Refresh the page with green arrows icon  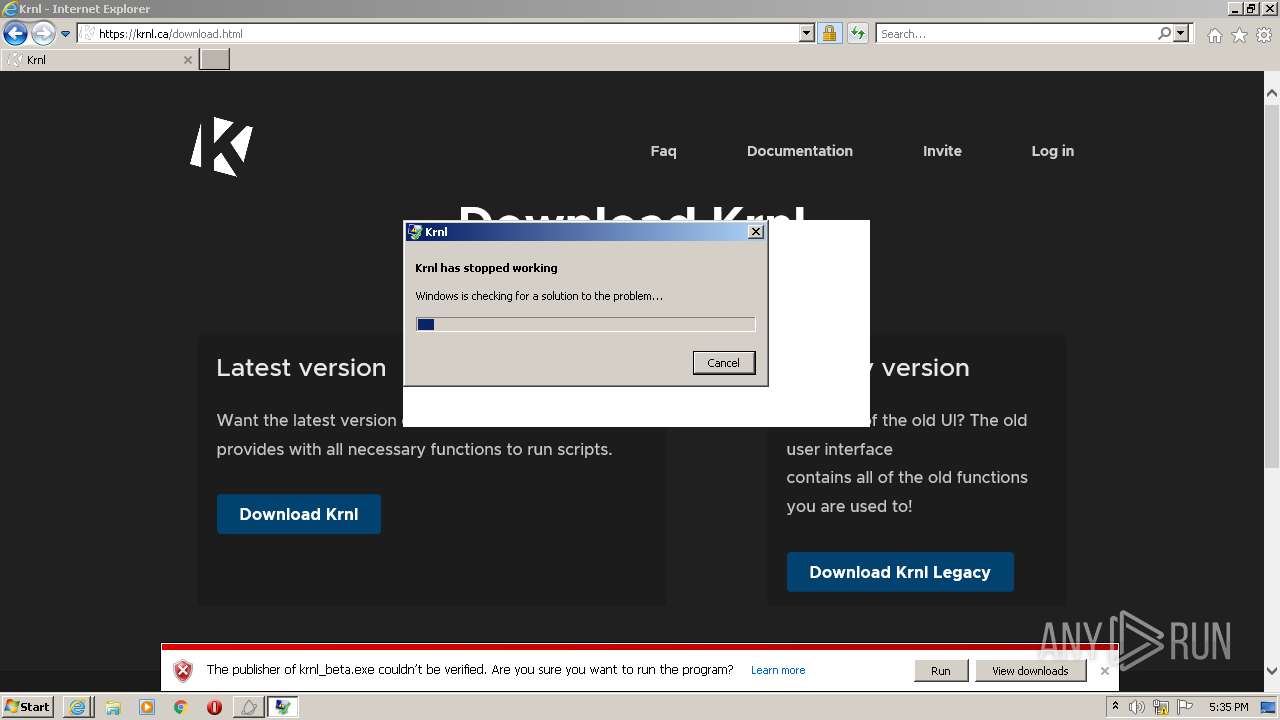857,33
